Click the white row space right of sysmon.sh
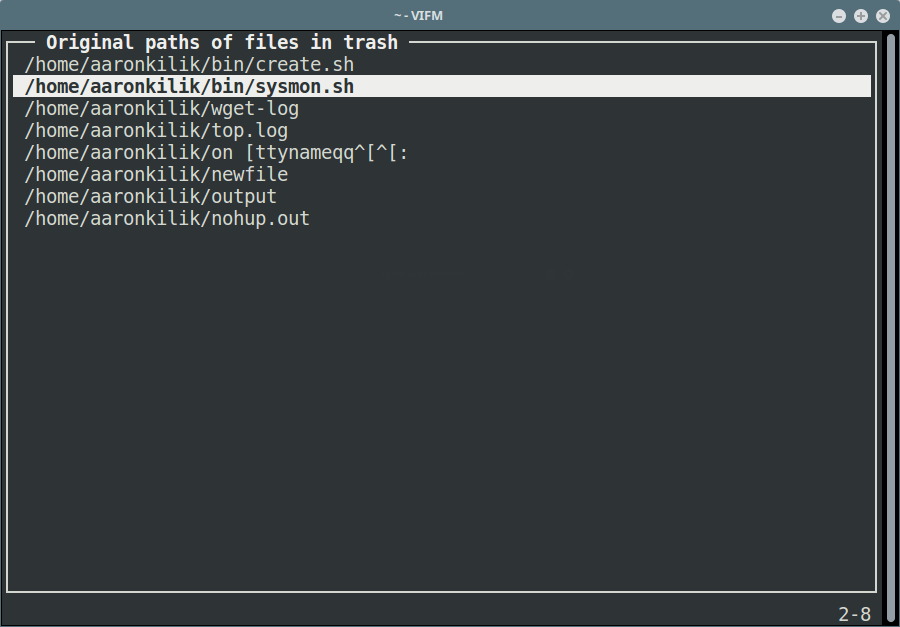 pos(612,87)
